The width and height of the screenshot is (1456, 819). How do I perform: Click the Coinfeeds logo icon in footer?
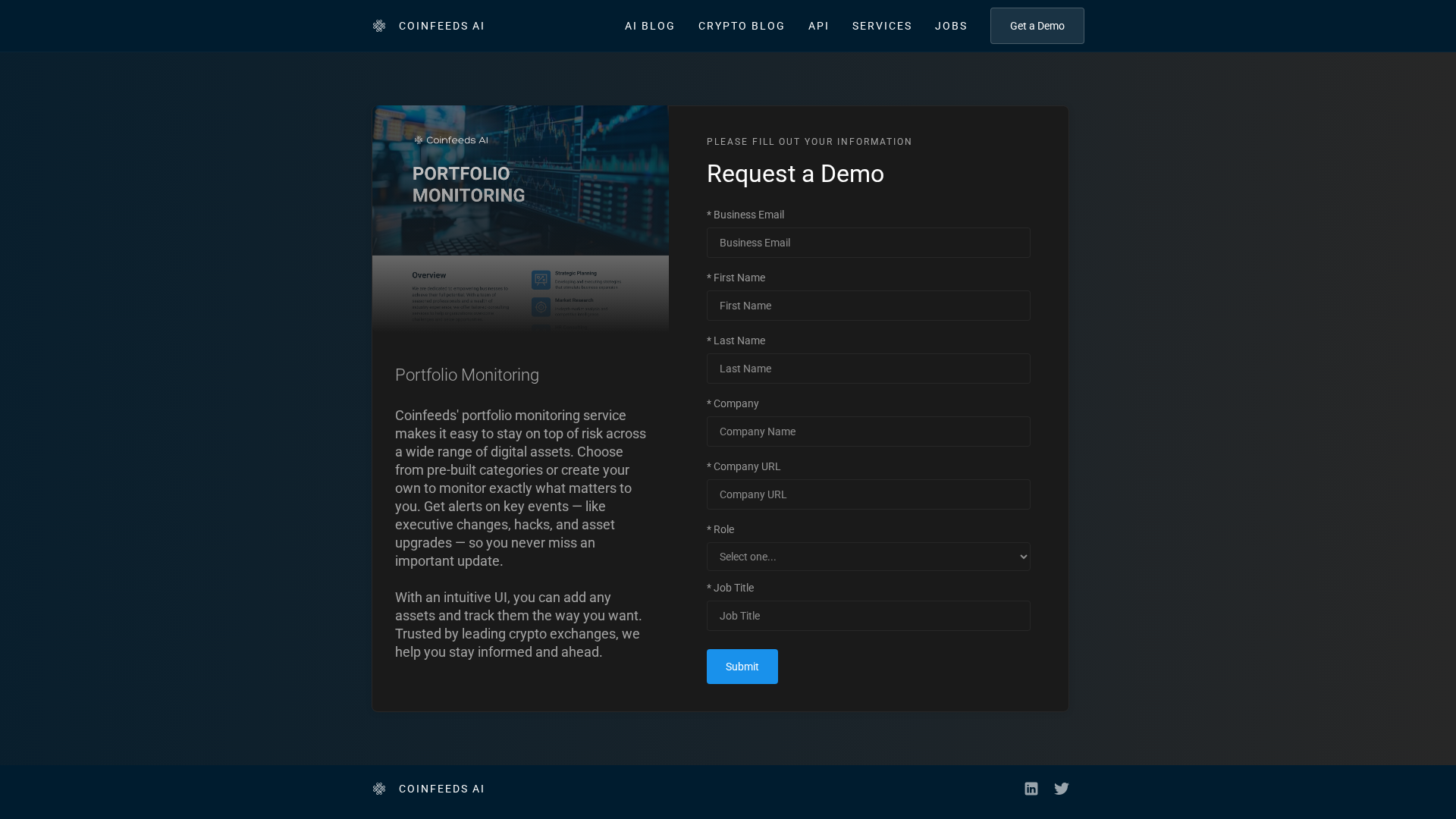pos(379,789)
